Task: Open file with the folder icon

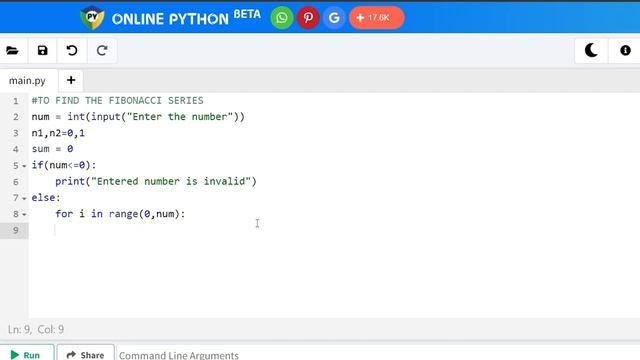Action: (x=13, y=51)
